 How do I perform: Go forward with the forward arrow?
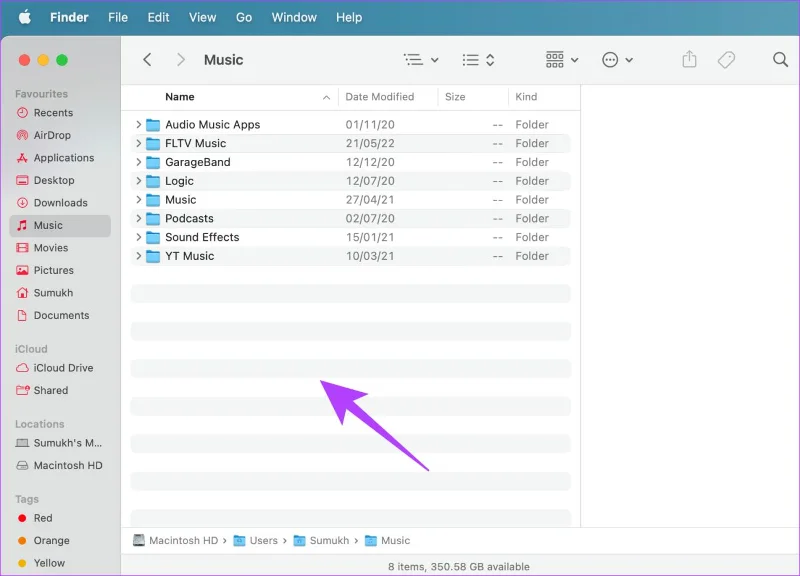click(x=180, y=60)
